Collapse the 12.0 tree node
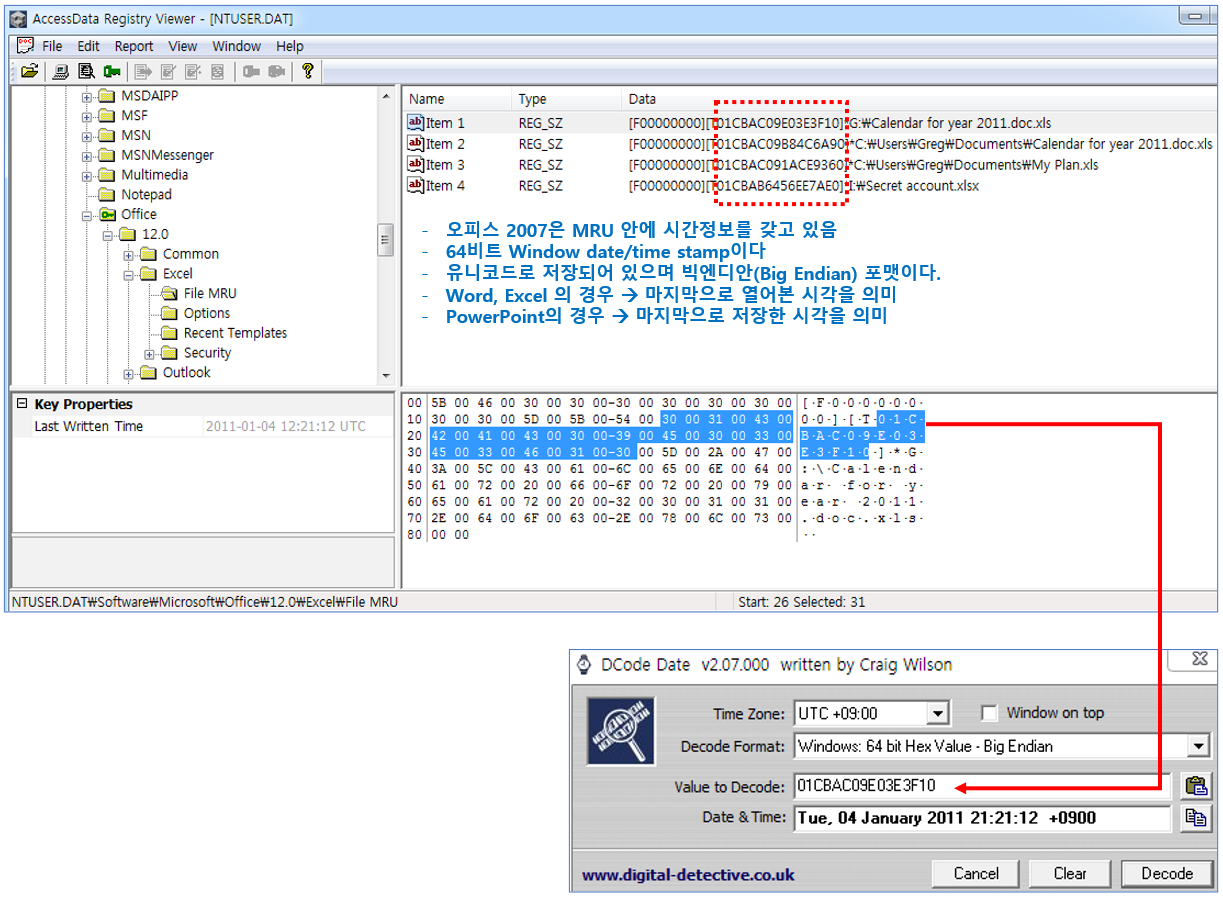This screenshot has width=1223, height=898. click(x=108, y=235)
